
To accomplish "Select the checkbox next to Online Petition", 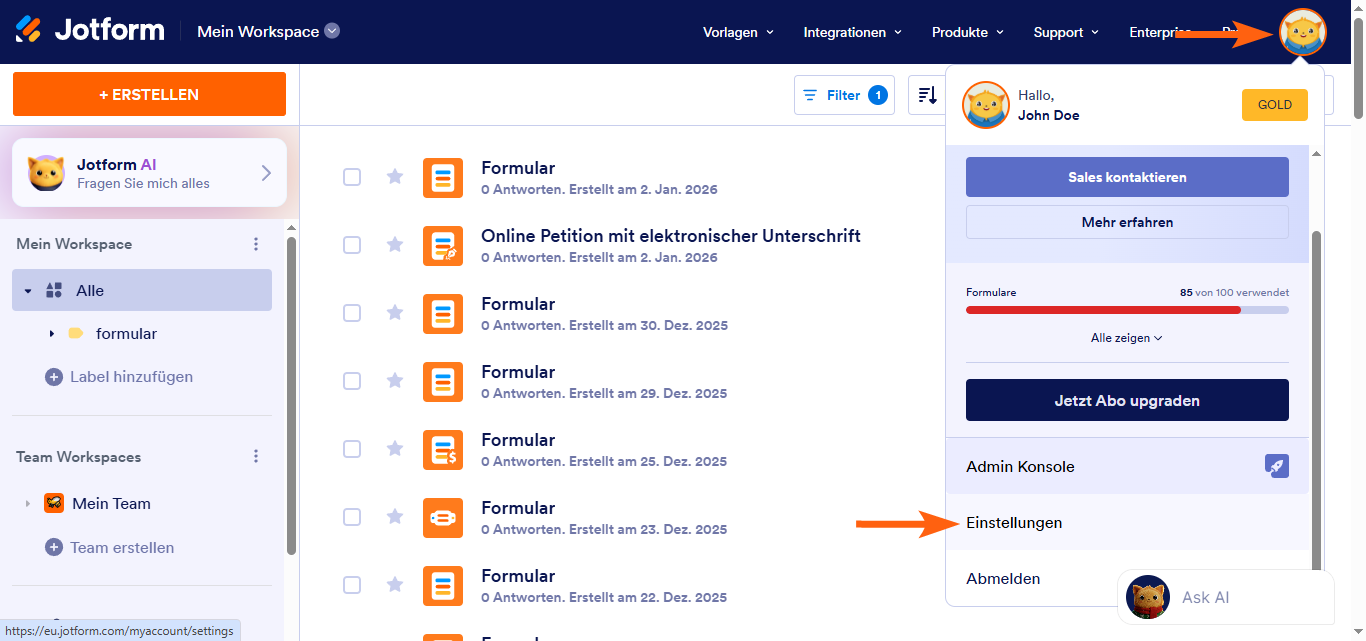I will tap(352, 245).
